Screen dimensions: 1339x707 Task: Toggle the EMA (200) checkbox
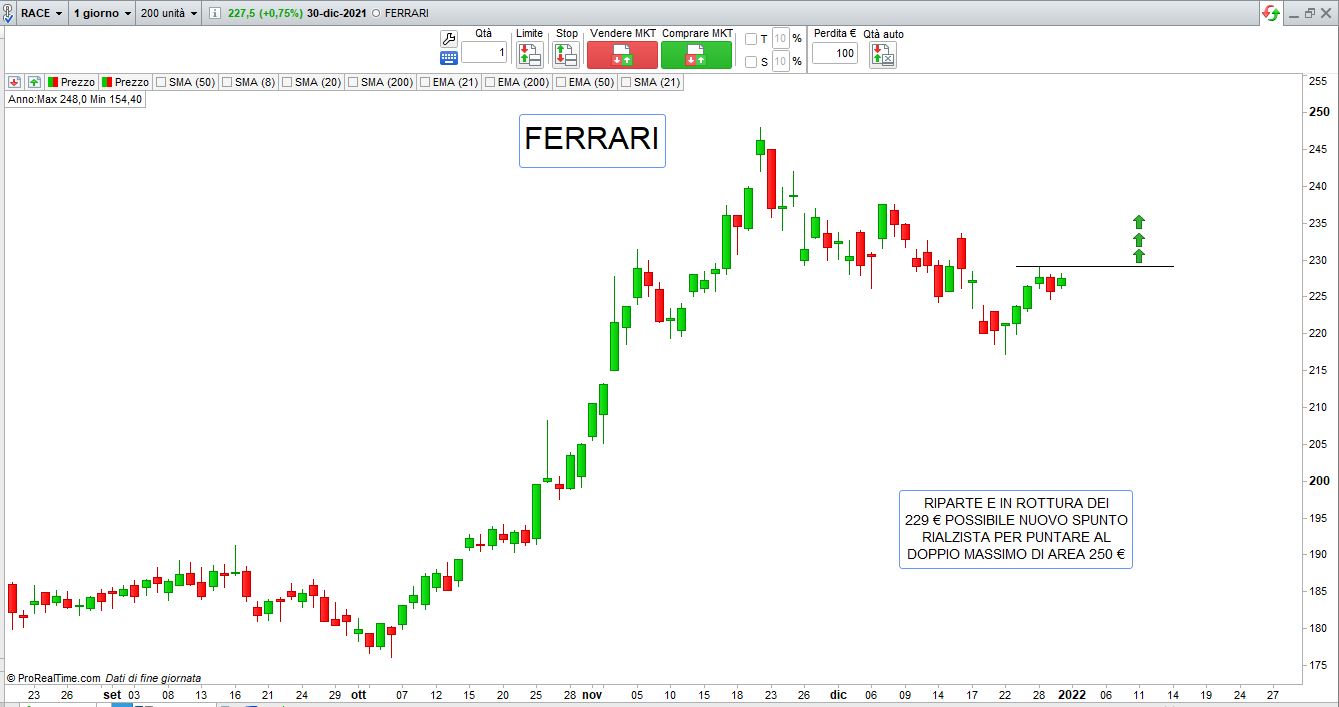point(490,82)
